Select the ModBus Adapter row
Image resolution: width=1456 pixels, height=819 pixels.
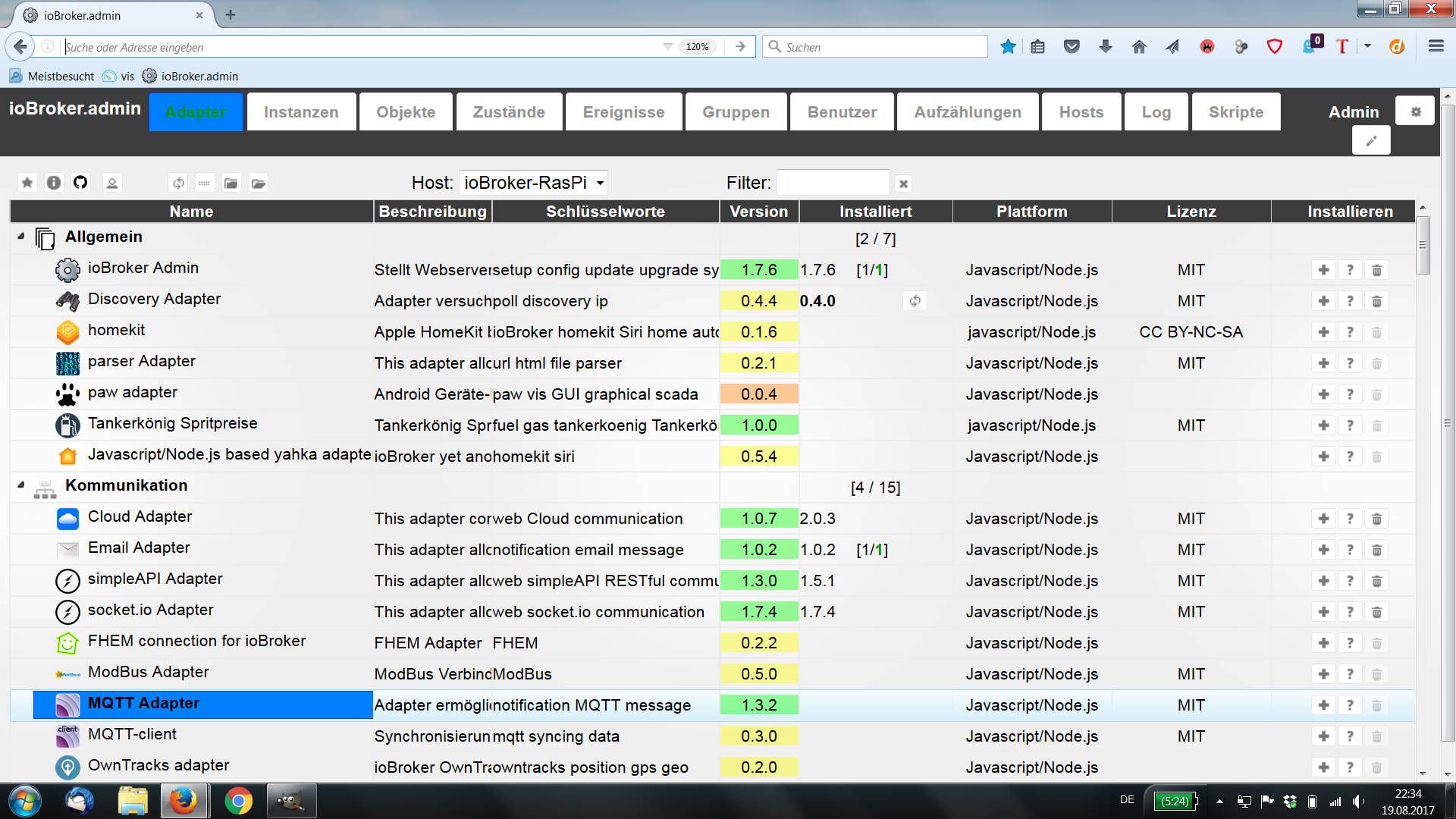coord(712,673)
